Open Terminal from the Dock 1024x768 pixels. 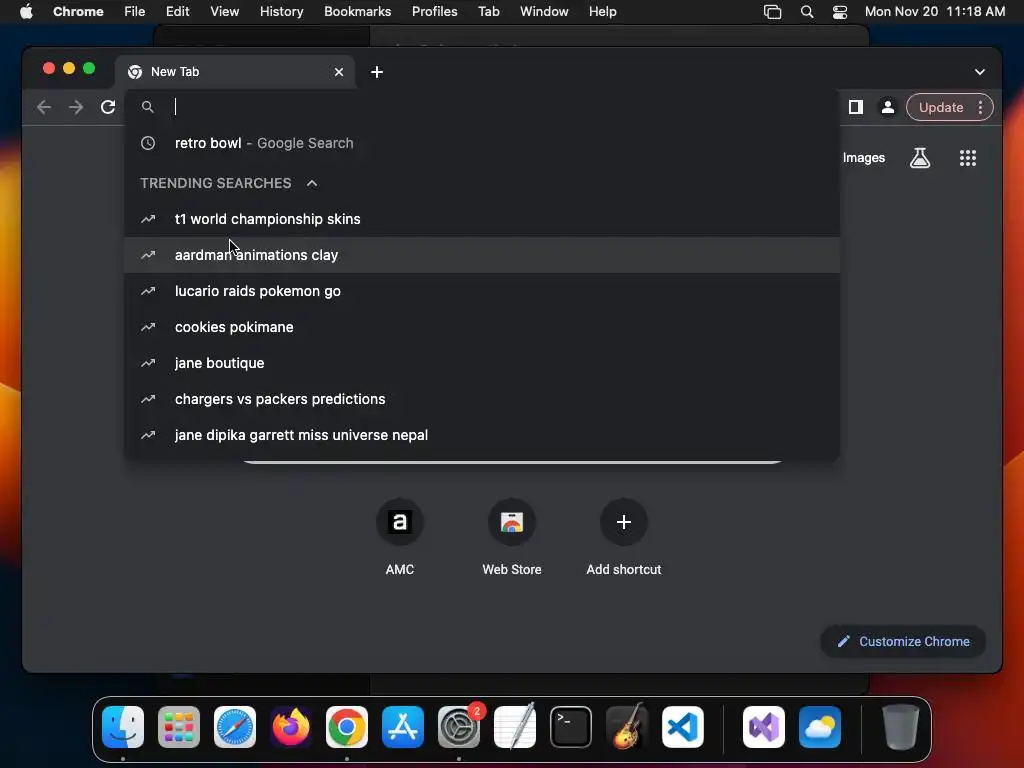point(571,727)
